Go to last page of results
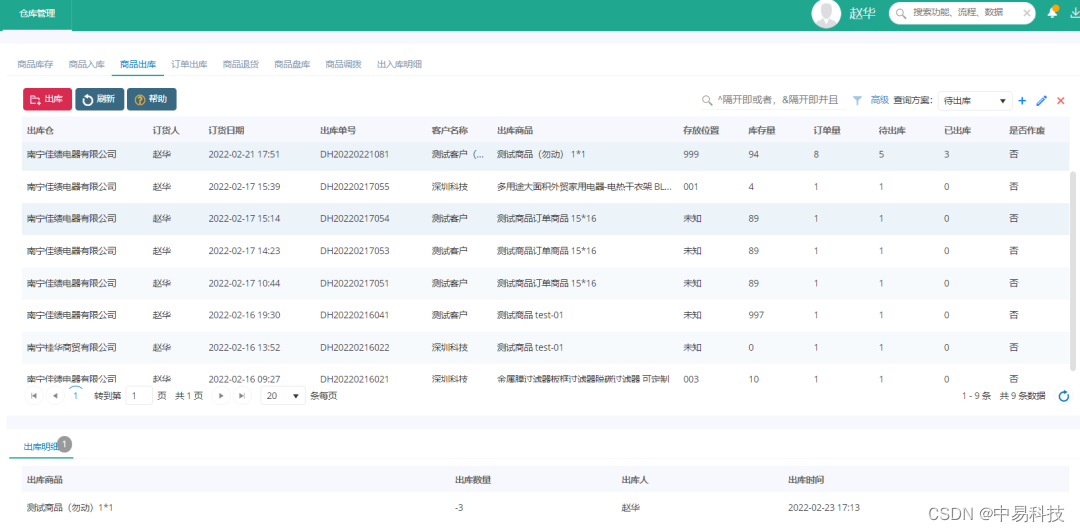Screen dimensions: 1080x532 [x=242, y=396]
